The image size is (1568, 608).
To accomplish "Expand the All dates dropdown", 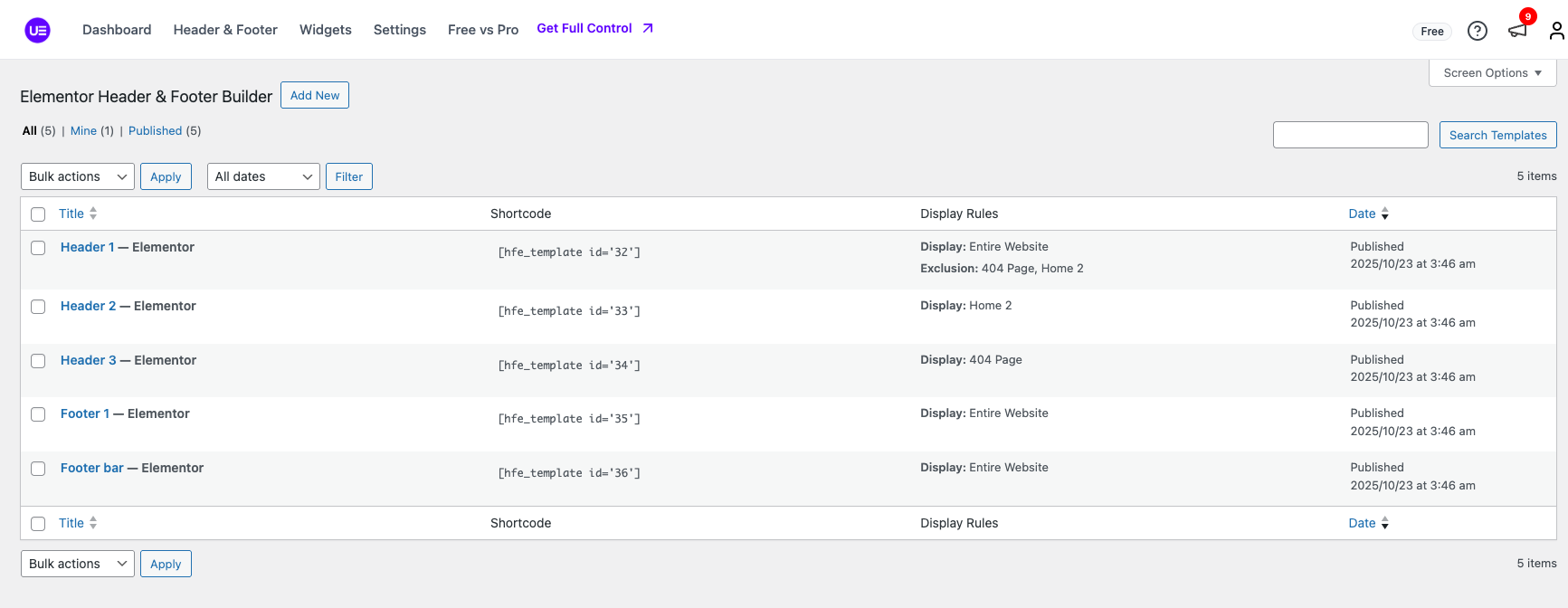I will tap(263, 176).
